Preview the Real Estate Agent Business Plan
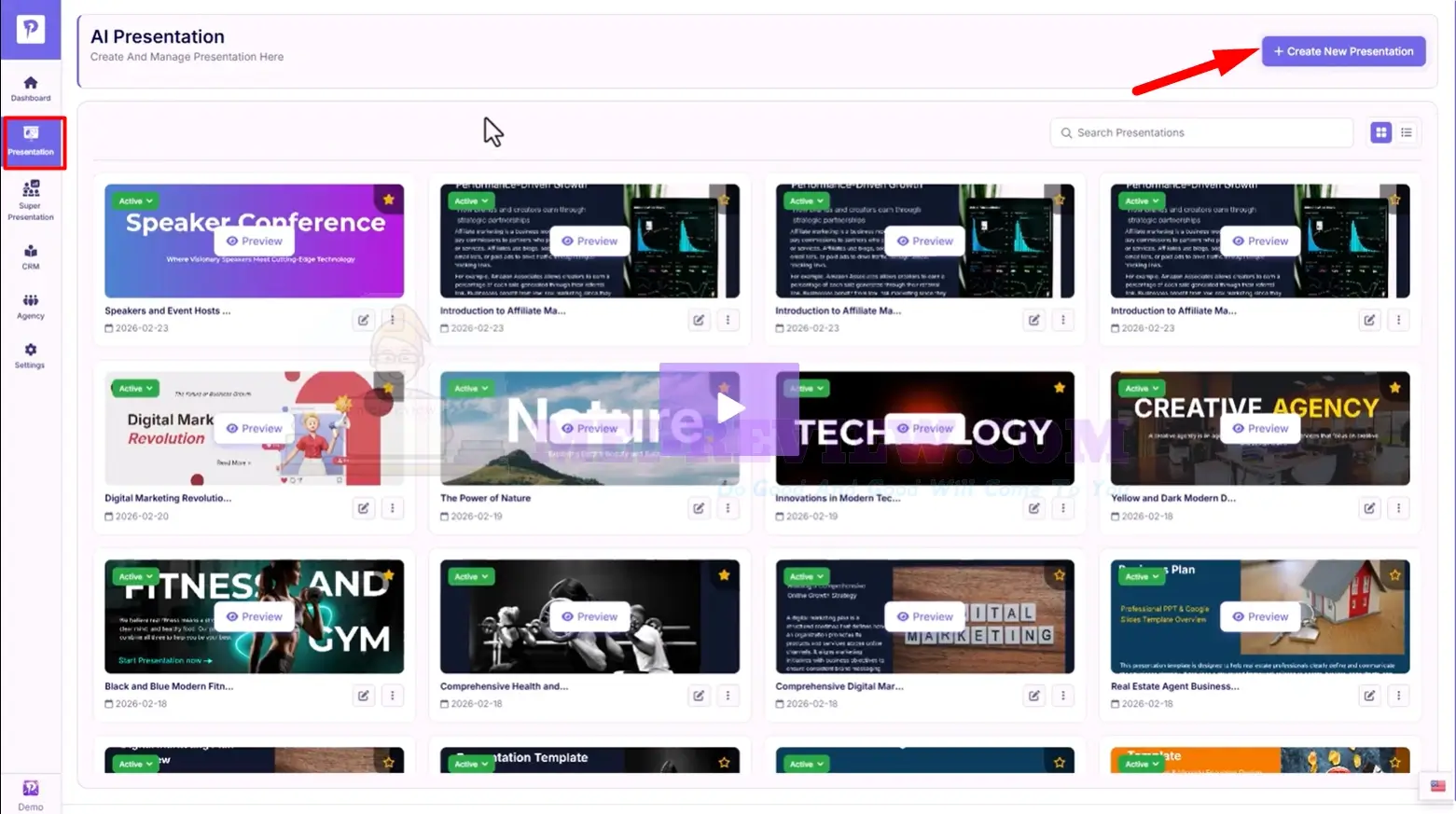Viewport: 1456px width, 814px height. click(1260, 616)
